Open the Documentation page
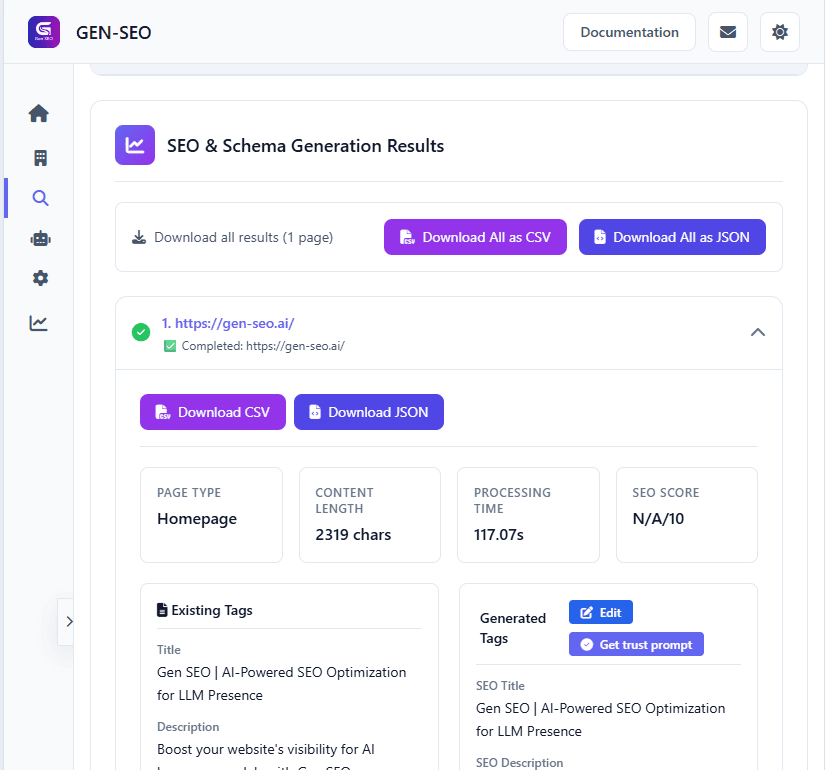825x770 pixels. [x=629, y=31]
